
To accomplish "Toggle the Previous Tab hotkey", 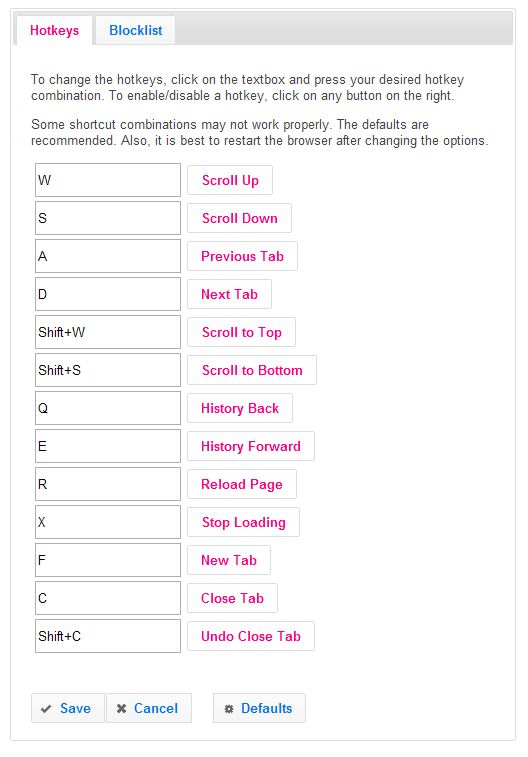I will [x=242, y=256].
